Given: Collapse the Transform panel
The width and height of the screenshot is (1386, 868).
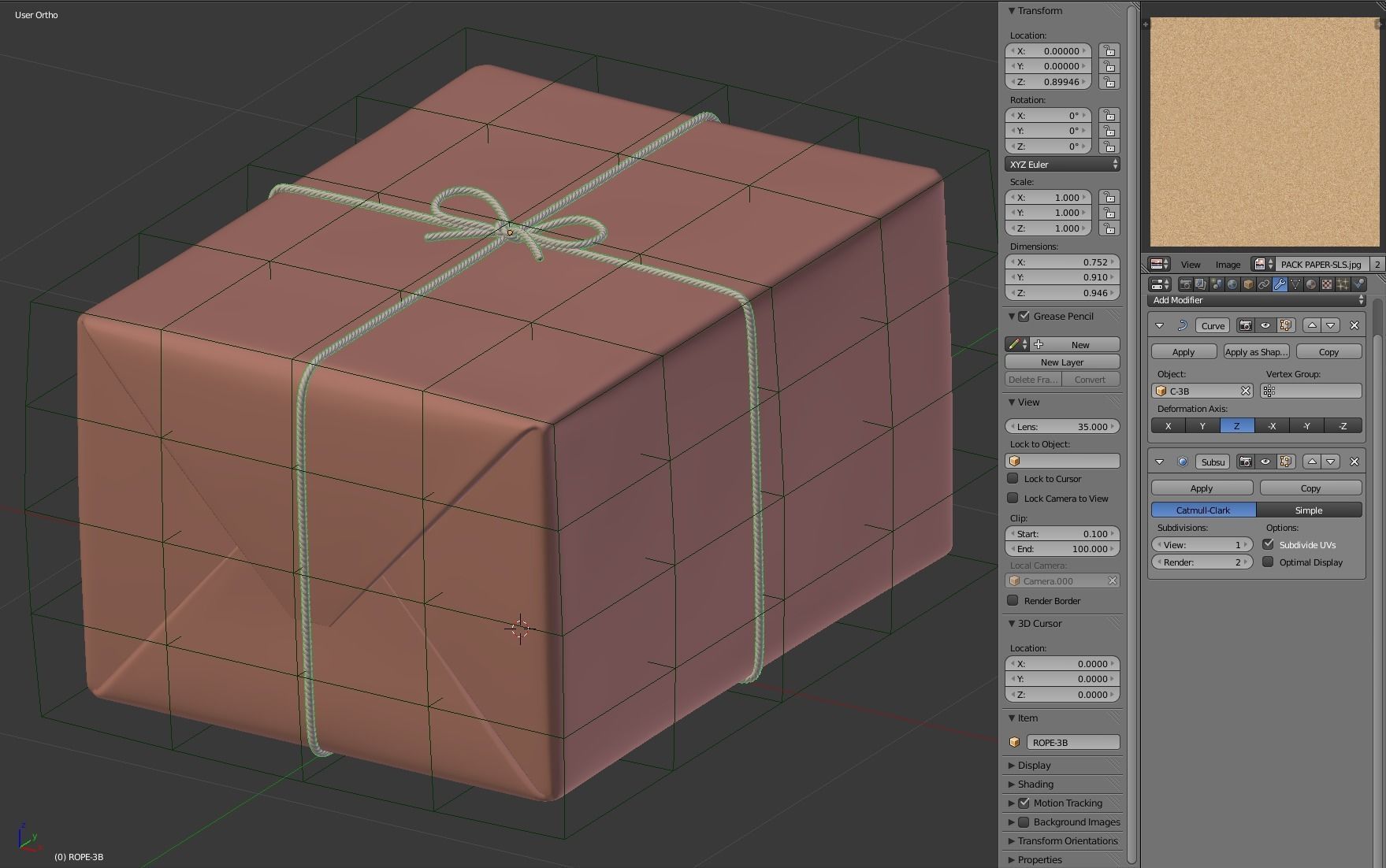Looking at the screenshot, I should pos(1012,11).
